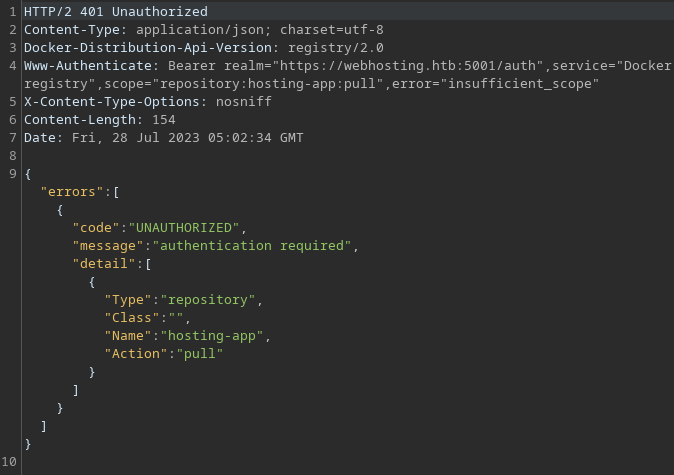Click line number 10 in the gutter
Screen dimensions: 674x475
pyautogui.click(x=9, y=461)
